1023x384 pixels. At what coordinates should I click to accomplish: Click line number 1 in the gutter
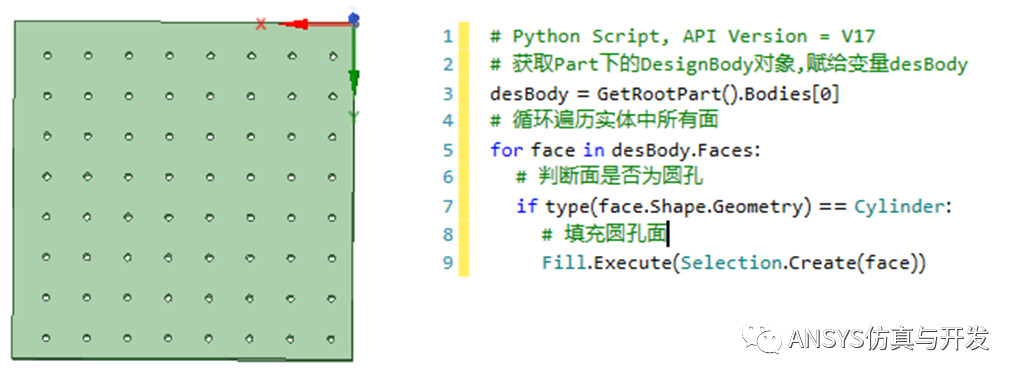pyautogui.click(x=448, y=36)
